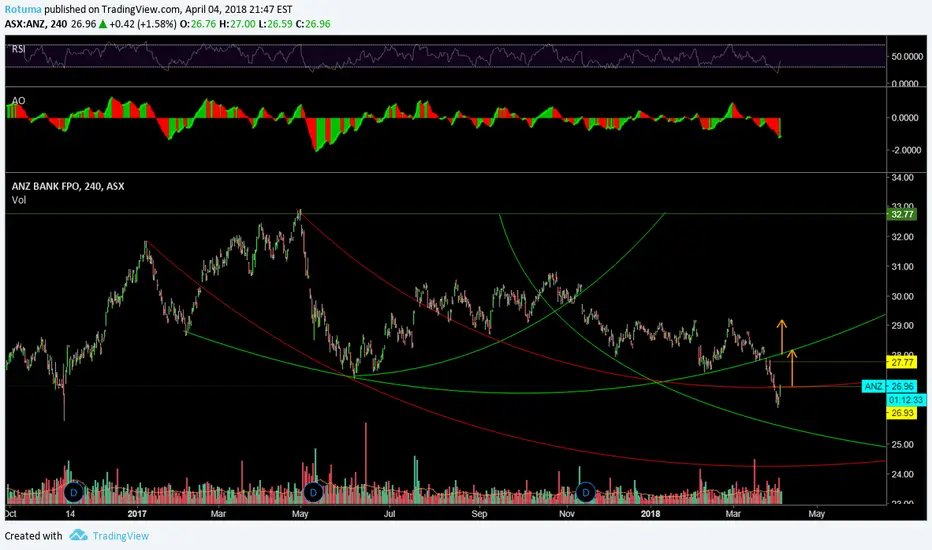932x550 pixels.
Task: Select the 26.93 yellow price label
Action: point(902,413)
